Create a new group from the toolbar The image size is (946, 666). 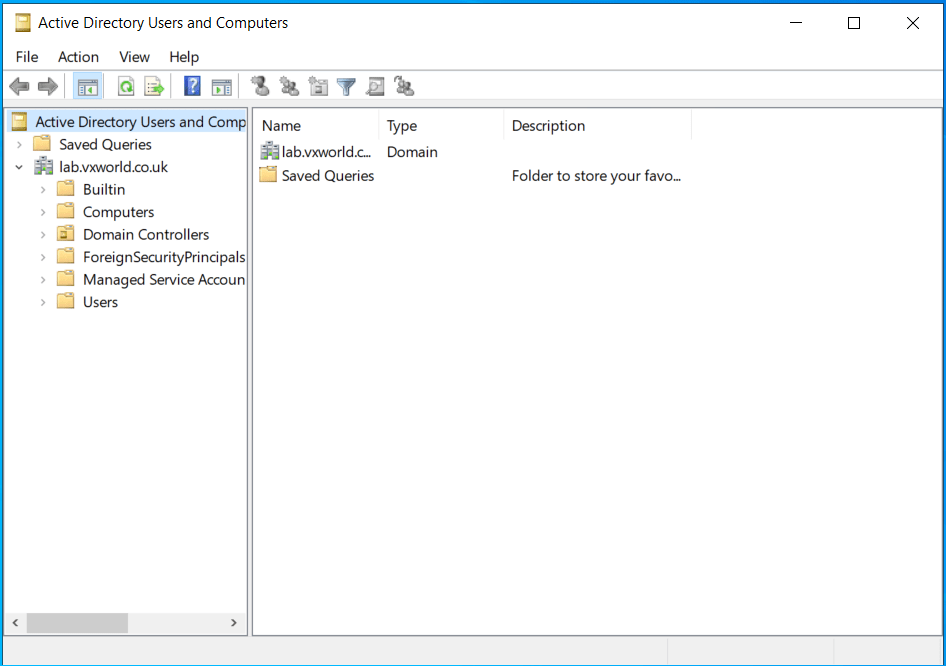tap(289, 86)
